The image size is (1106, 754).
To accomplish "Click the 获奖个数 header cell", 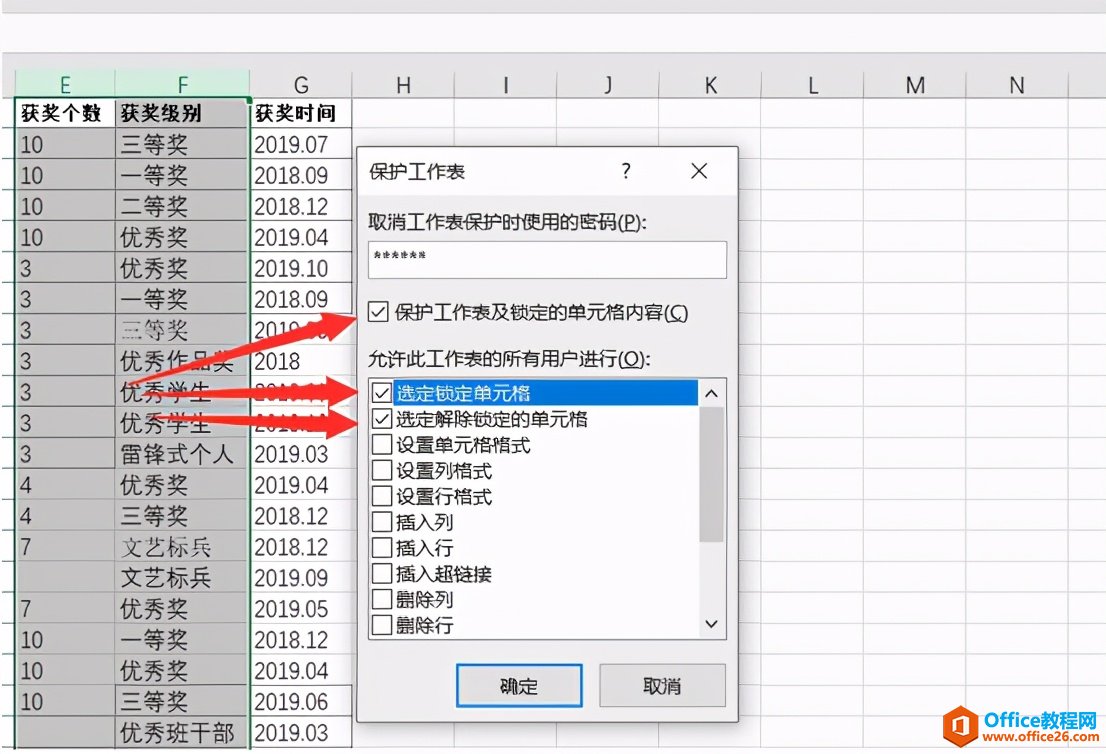I will coord(65,113).
